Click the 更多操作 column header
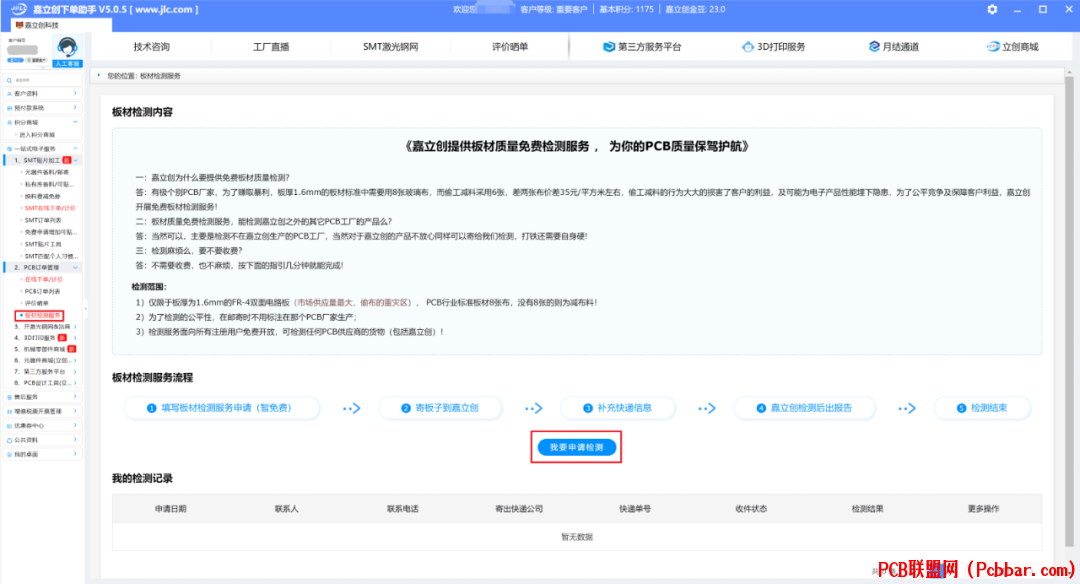Viewport: 1080px width, 584px height. pyautogui.click(x=984, y=509)
